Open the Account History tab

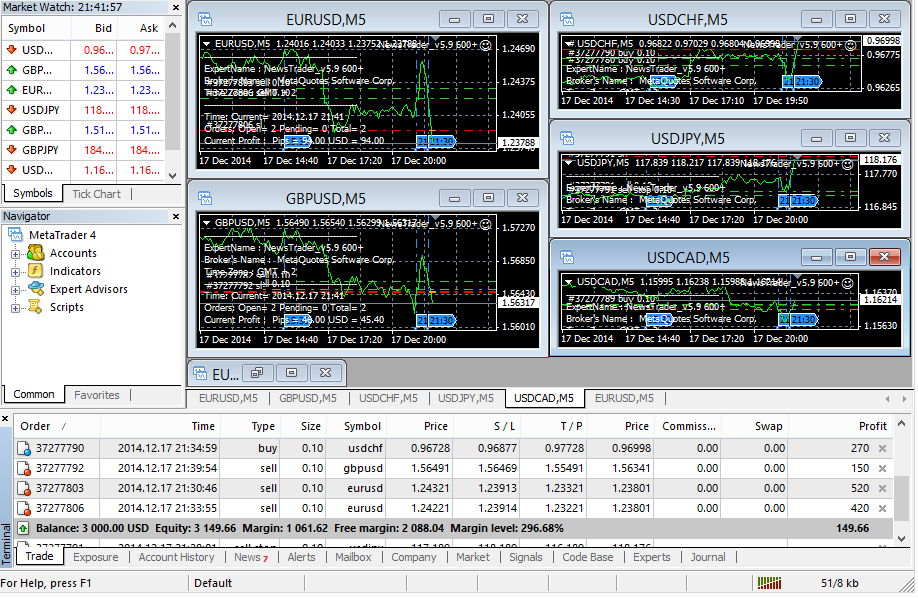[176, 557]
